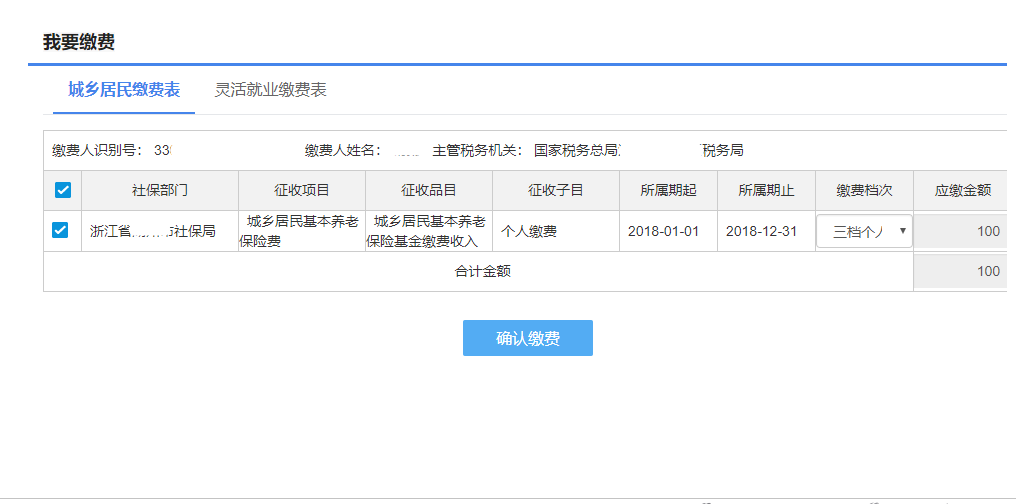Click the 征收项目 column header
This screenshot has height=504, width=1016.
pyautogui.click(x=302, y=190)
